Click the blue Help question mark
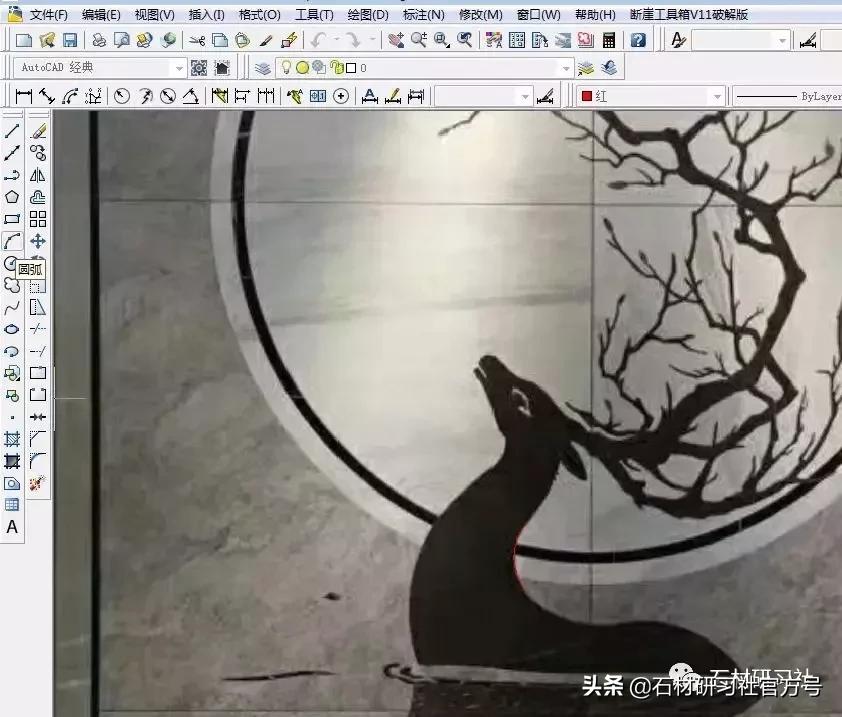This screenshot has height=717, width=842. coord(637,41)
